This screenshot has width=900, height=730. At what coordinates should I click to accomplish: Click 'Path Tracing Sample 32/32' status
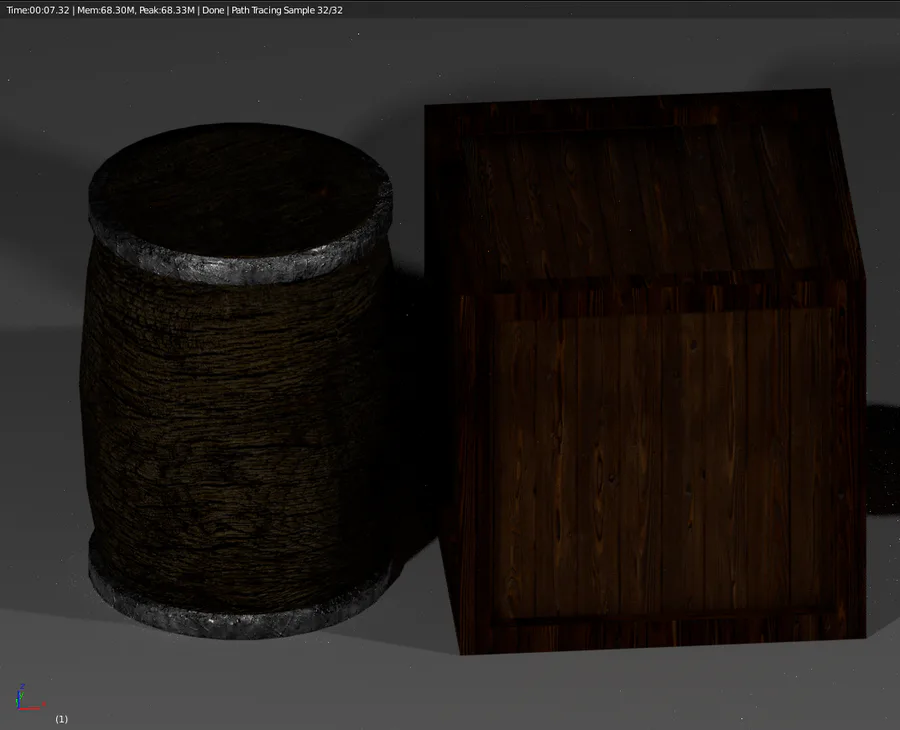click(x=287, y=10)
